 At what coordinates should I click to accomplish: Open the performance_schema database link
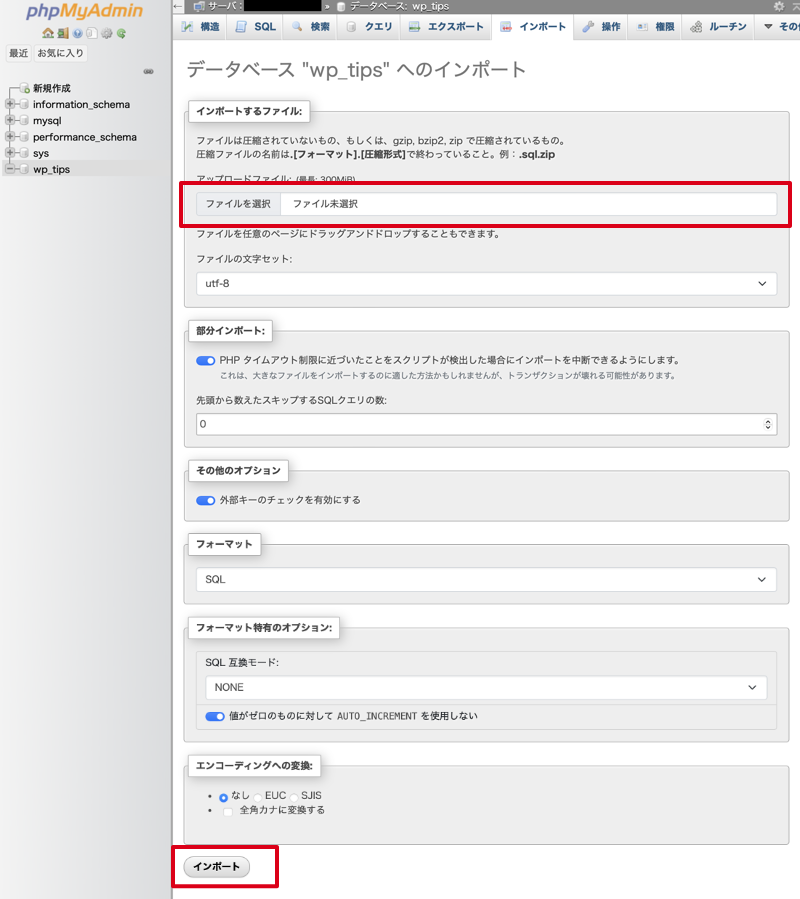(x=85, y=137)
